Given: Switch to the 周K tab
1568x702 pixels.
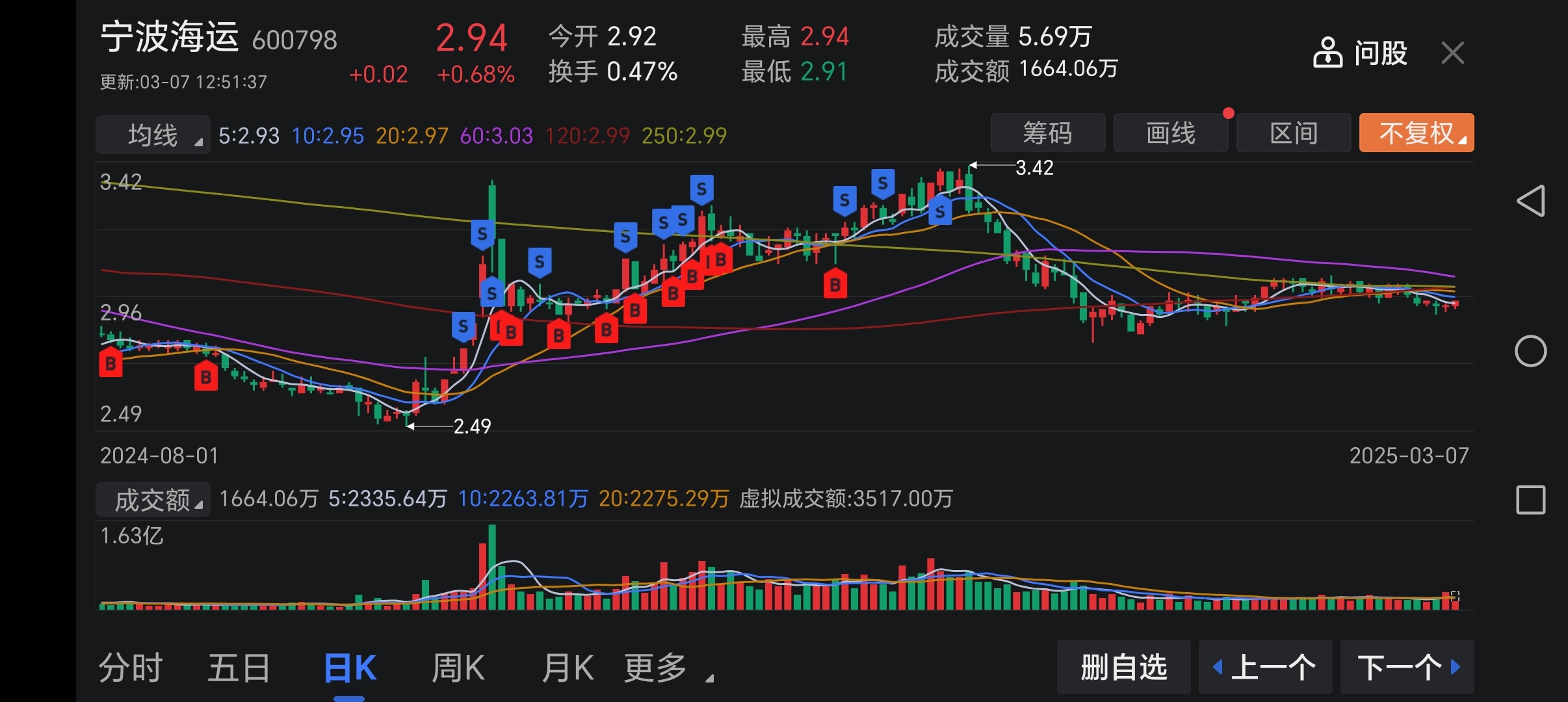Looking at the screenshot, I should (x=458, y=668).
